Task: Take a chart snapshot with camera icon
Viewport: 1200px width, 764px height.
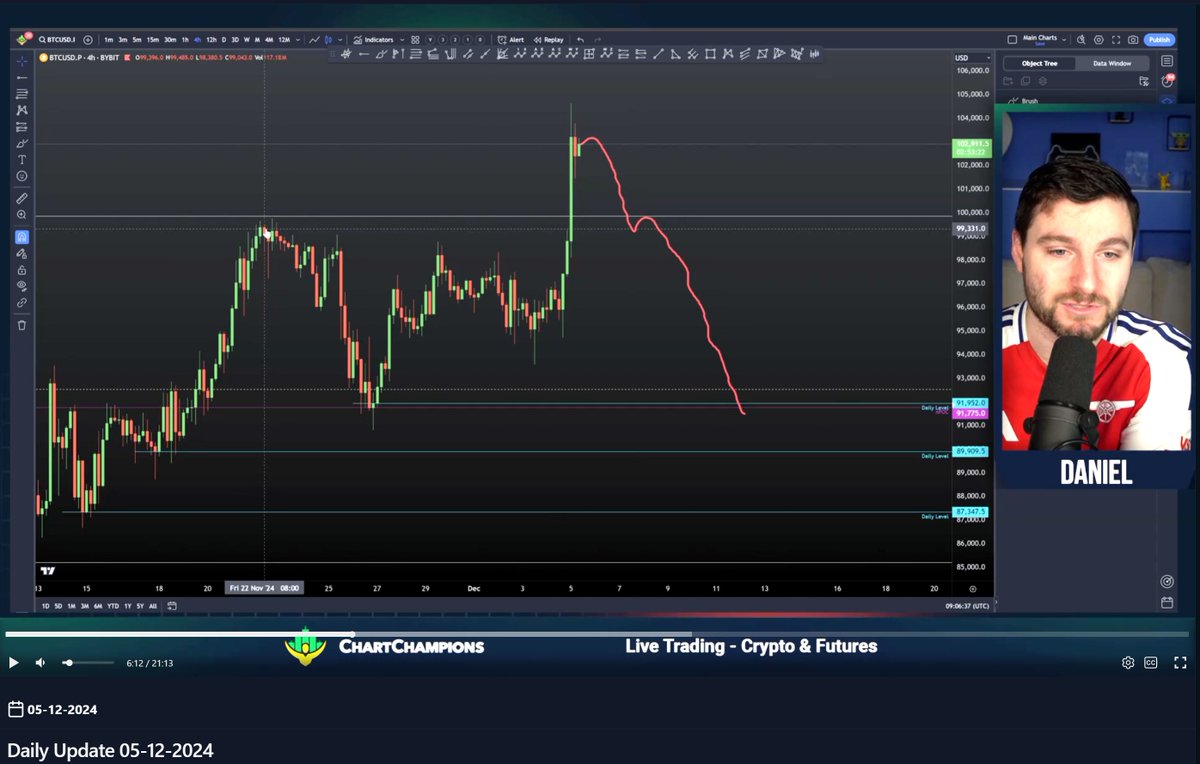Action: [1133, 40]
